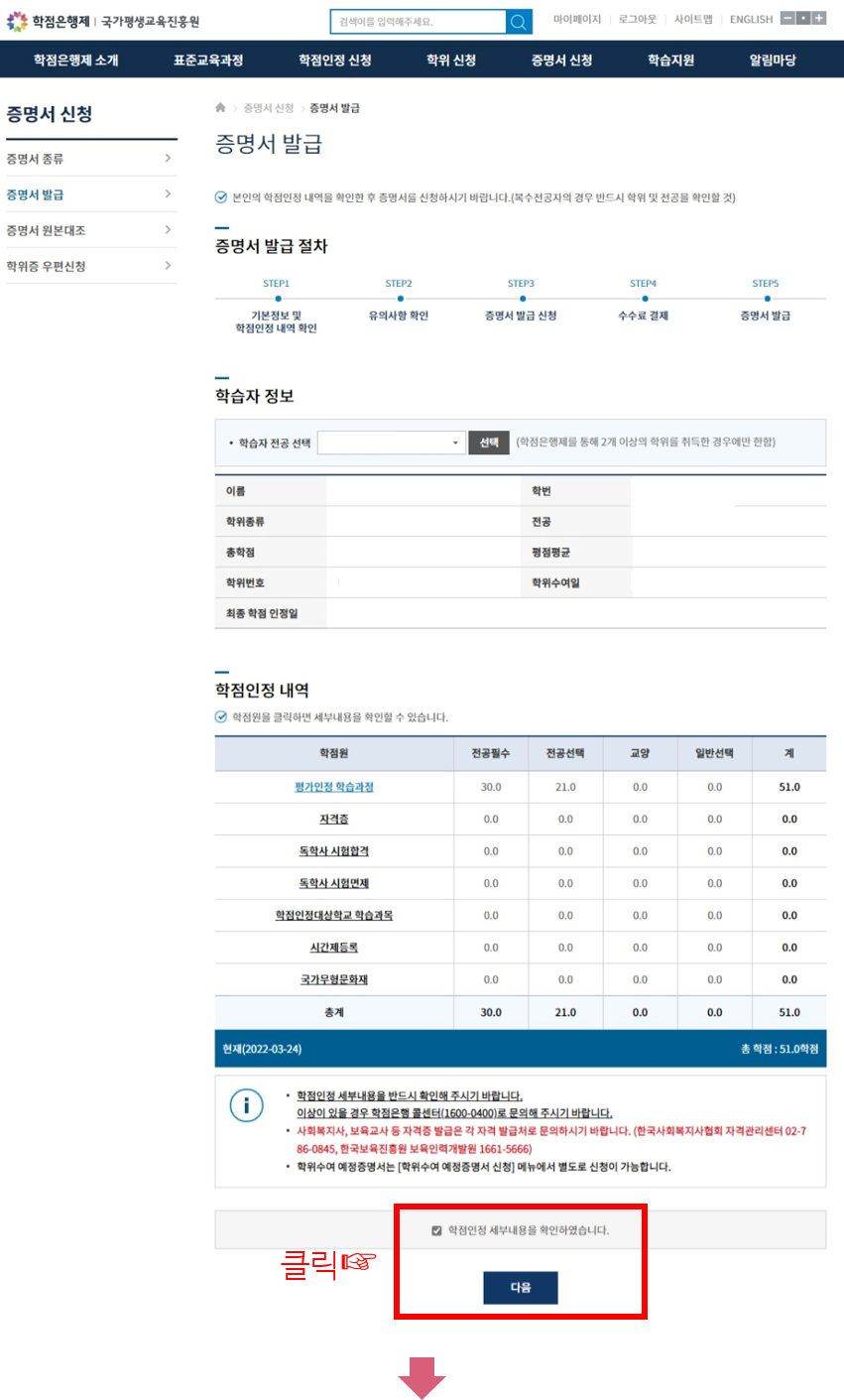Click the magnifier search icon button
This screenshot has height=1400, width=844.
[x=519, y=22]
